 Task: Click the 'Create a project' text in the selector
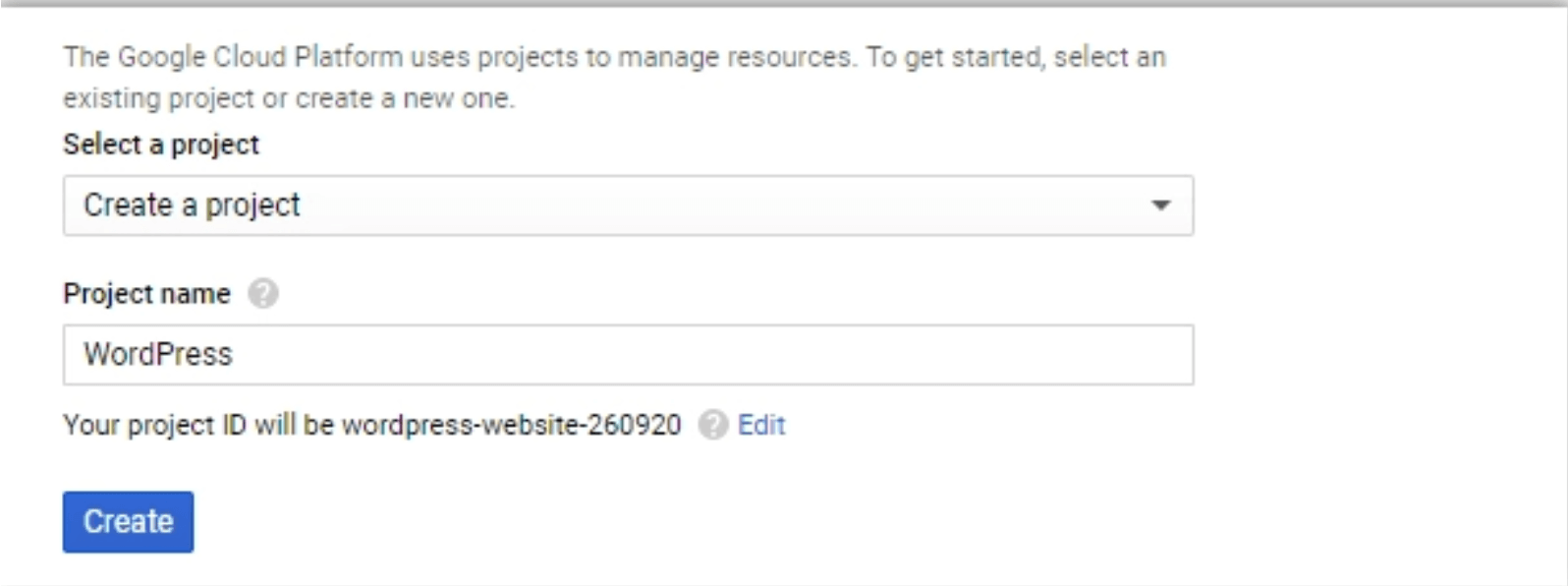[193, 205]
